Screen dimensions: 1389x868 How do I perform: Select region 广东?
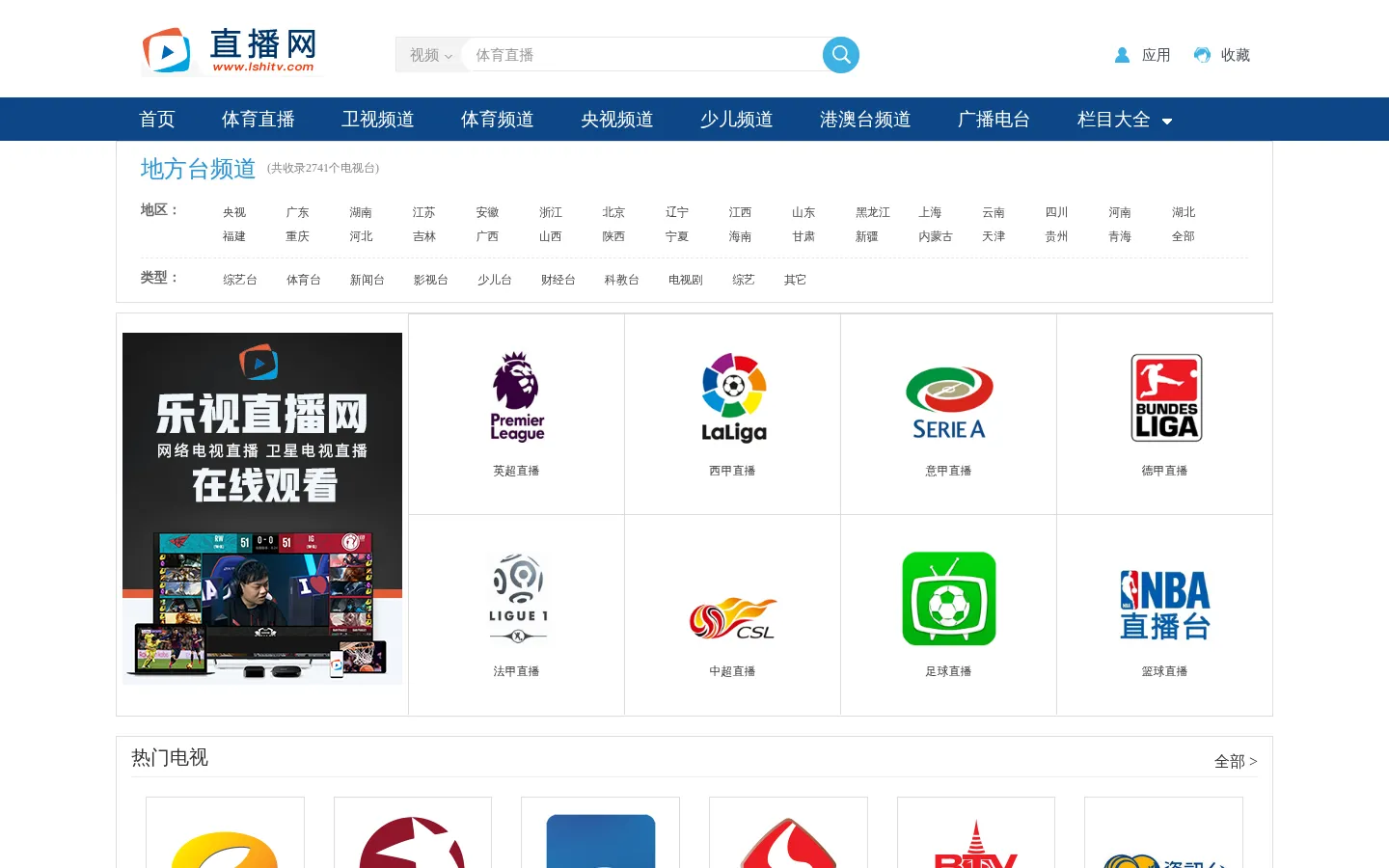point(297,212)
